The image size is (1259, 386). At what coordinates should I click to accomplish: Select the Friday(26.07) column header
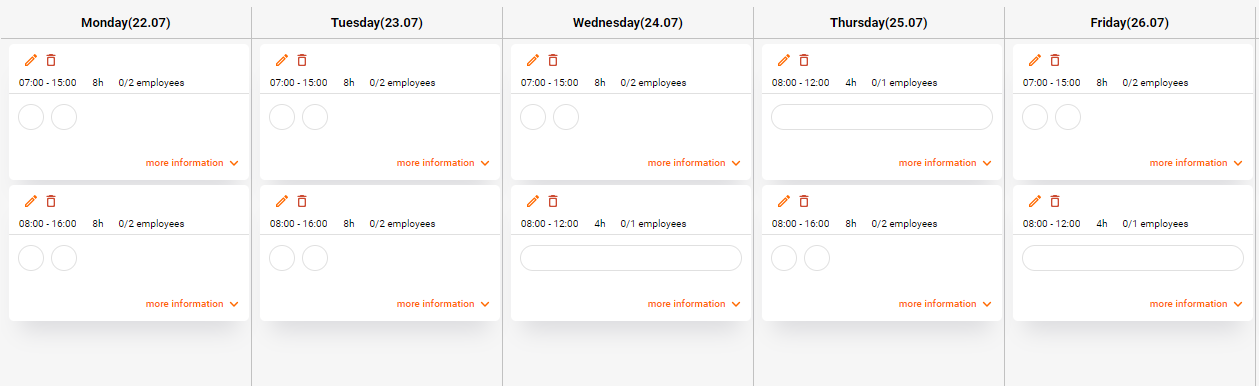coord(1130,23)
